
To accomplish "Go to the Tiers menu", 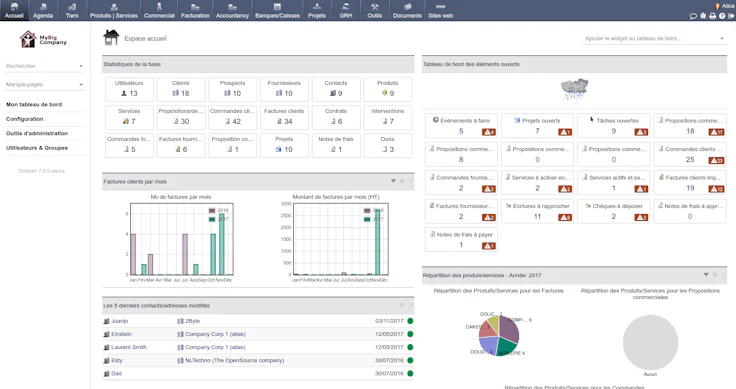I will (x=72, y=10).
